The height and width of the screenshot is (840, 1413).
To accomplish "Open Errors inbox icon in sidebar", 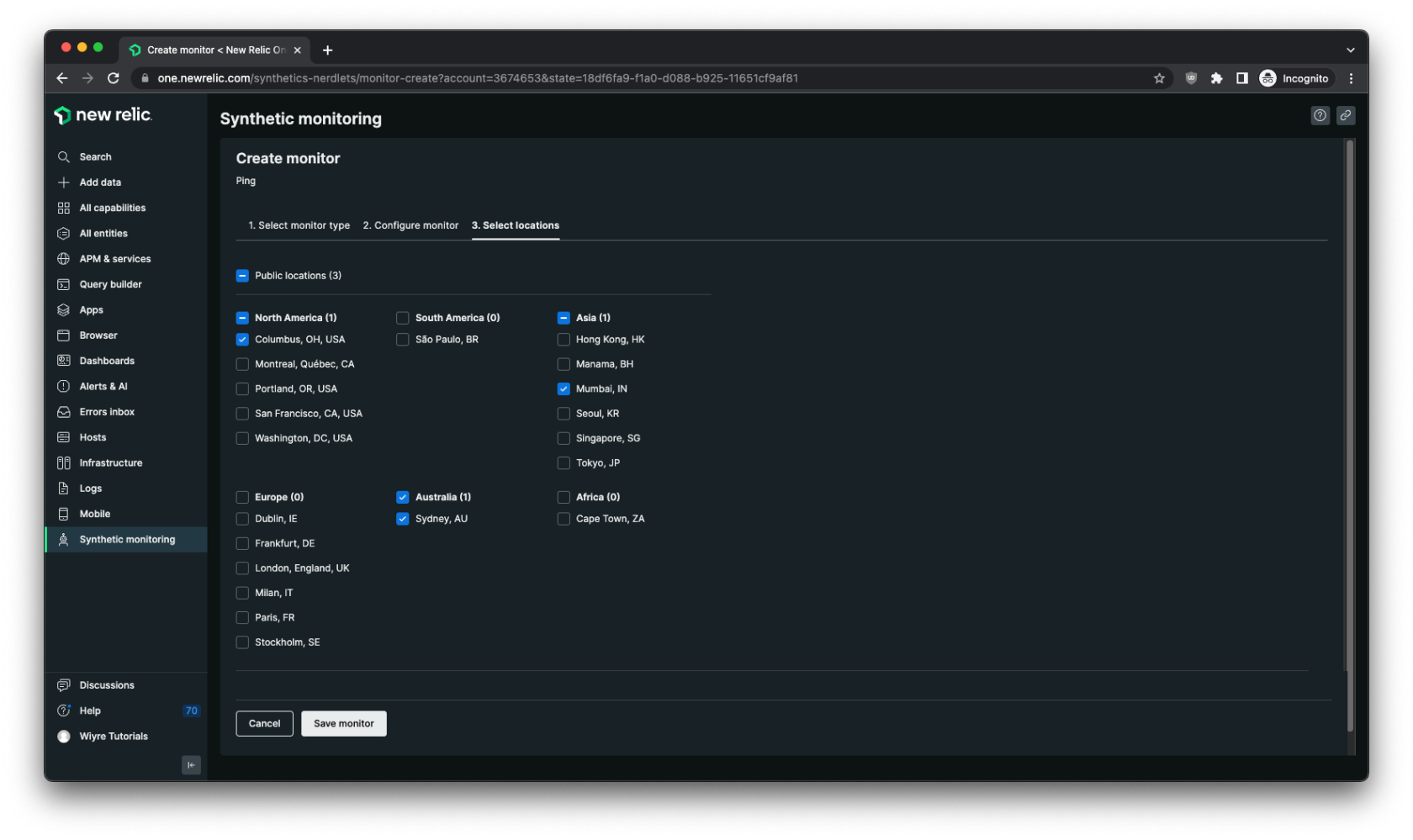I will [x=63, y=412].
